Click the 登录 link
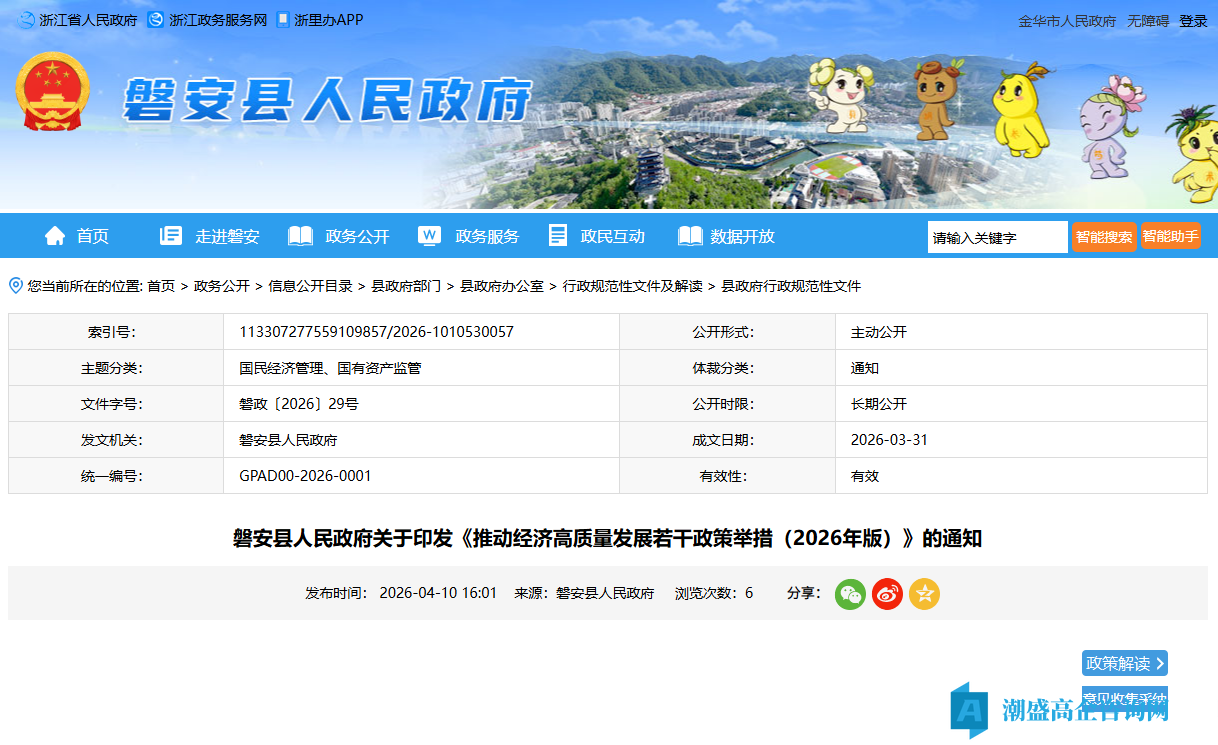Viewport: 1218px width, 745px height. [1195, 20]
